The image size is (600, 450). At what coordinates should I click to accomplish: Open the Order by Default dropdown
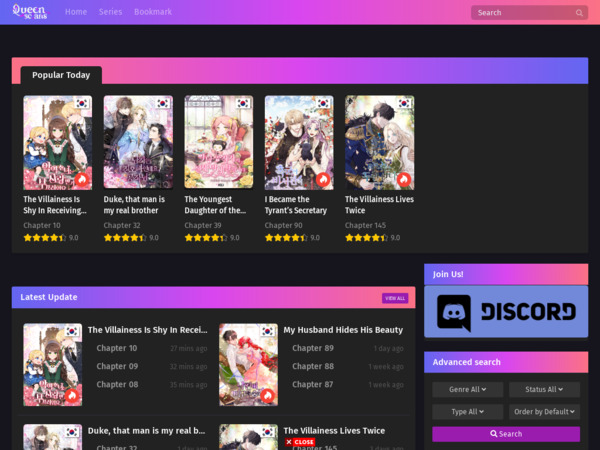(x=544, y=412)
